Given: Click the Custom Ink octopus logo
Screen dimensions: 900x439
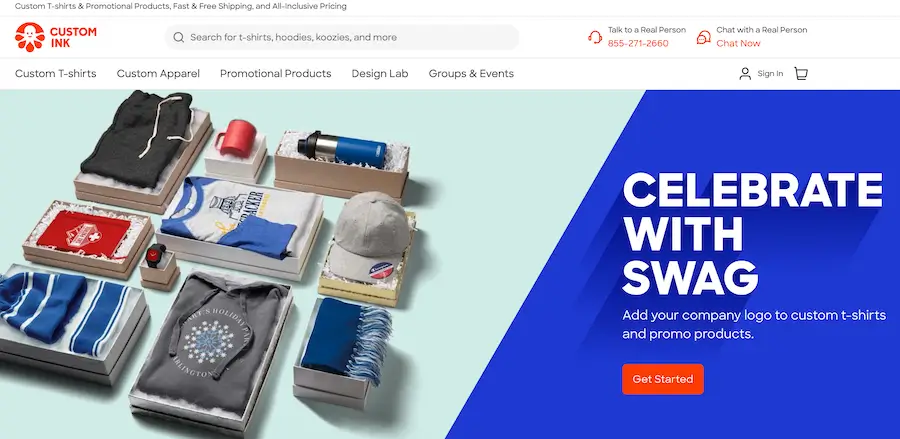Looking at the screenshot, I should tap(30, 37).
